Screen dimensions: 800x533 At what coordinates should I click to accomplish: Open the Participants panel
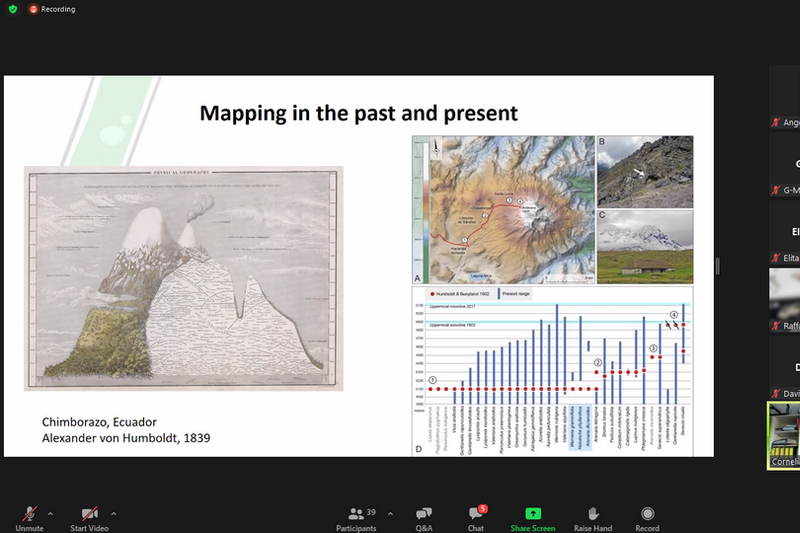(356, 518)
